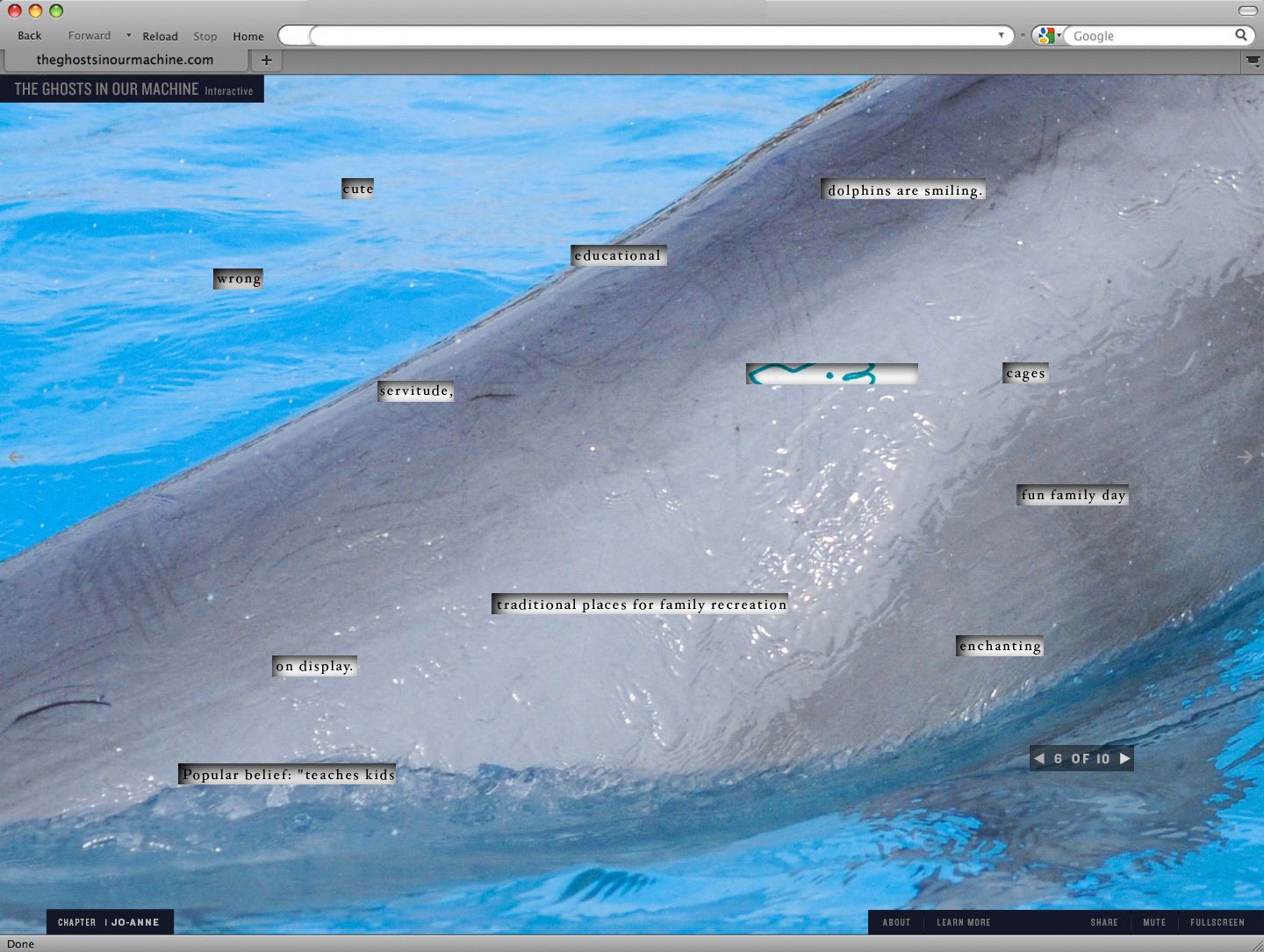Image resolution: width=1264 pixels, height=952 pixels.
Task: Click the window resize grip icon
Action: point(1256,944)
